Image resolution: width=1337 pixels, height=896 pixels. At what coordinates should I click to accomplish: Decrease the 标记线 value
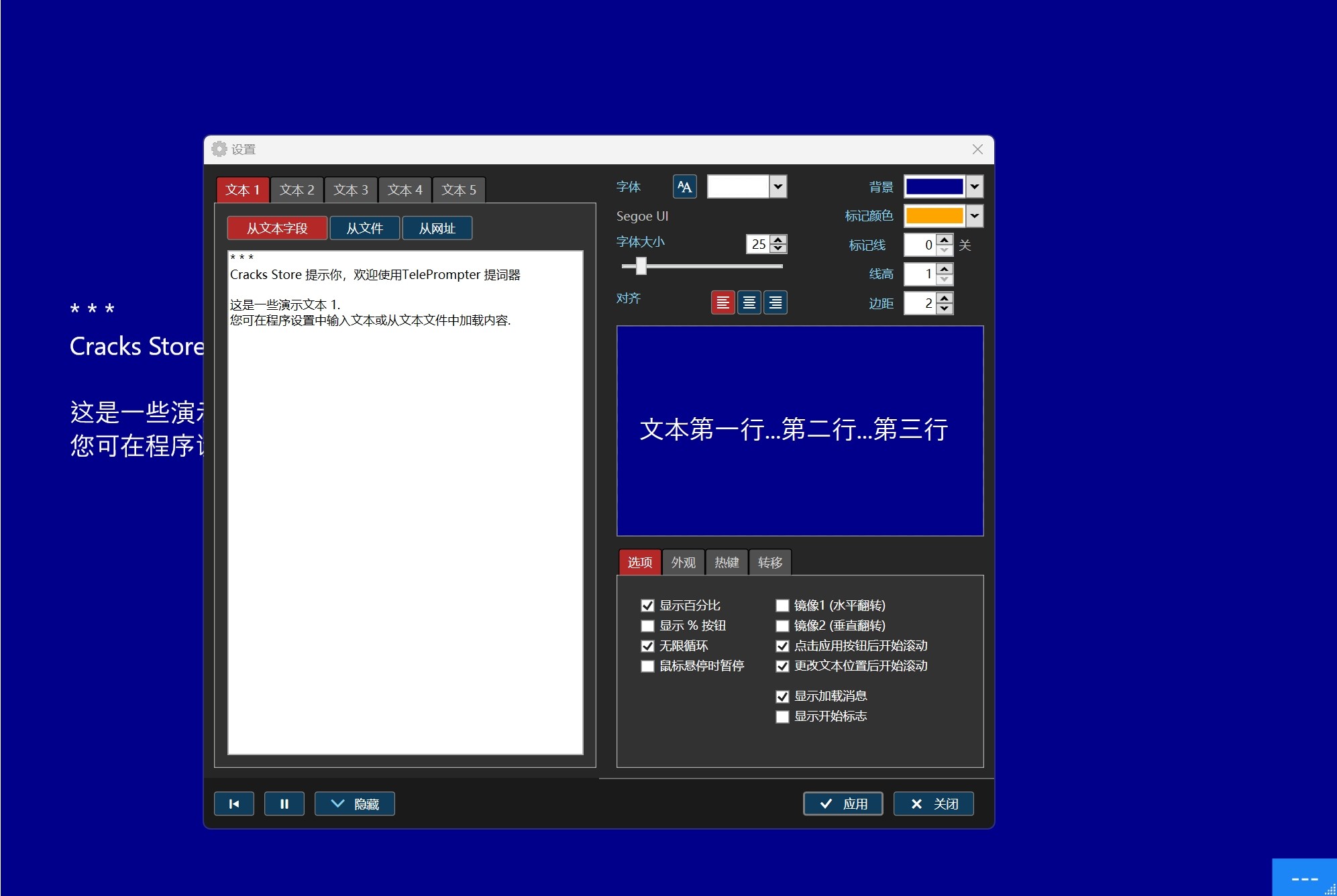click(945, 249)
